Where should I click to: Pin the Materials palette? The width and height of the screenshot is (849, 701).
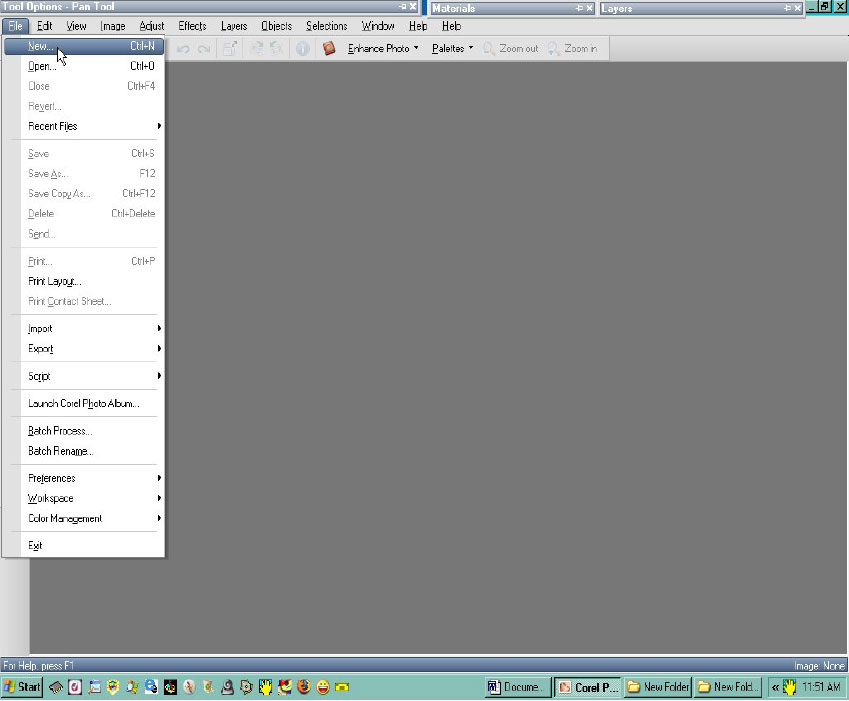579,8
